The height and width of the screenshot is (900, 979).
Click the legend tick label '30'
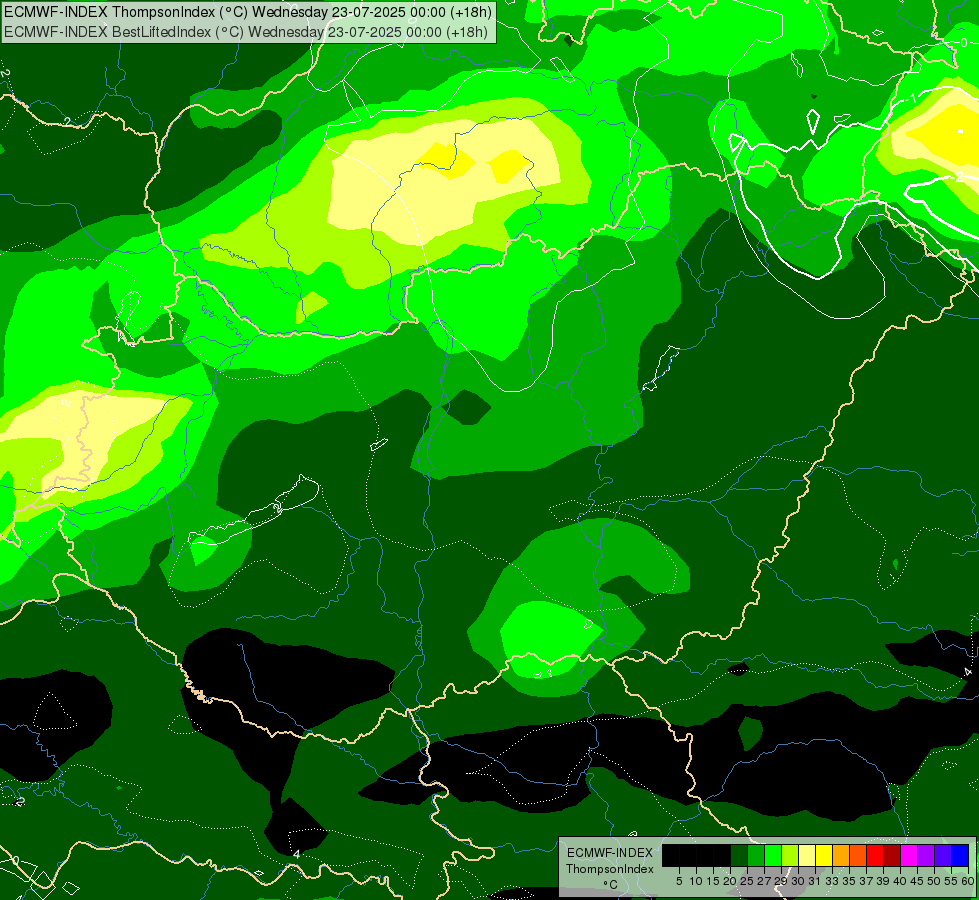(798, 881)
